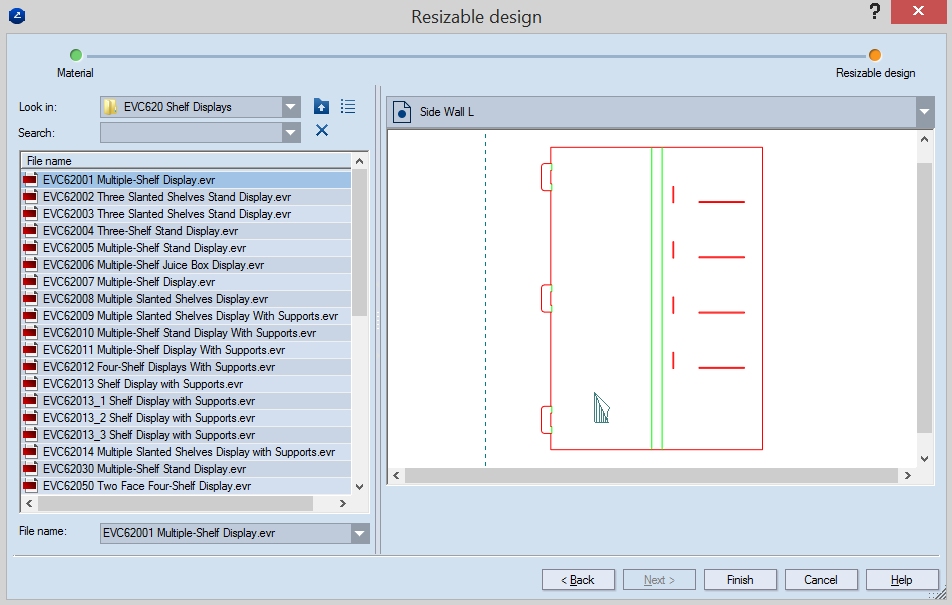Open the Search dropdown arrow
Image resolution: width=952 pixels, height=605 pixels.
tap(291, 132)
